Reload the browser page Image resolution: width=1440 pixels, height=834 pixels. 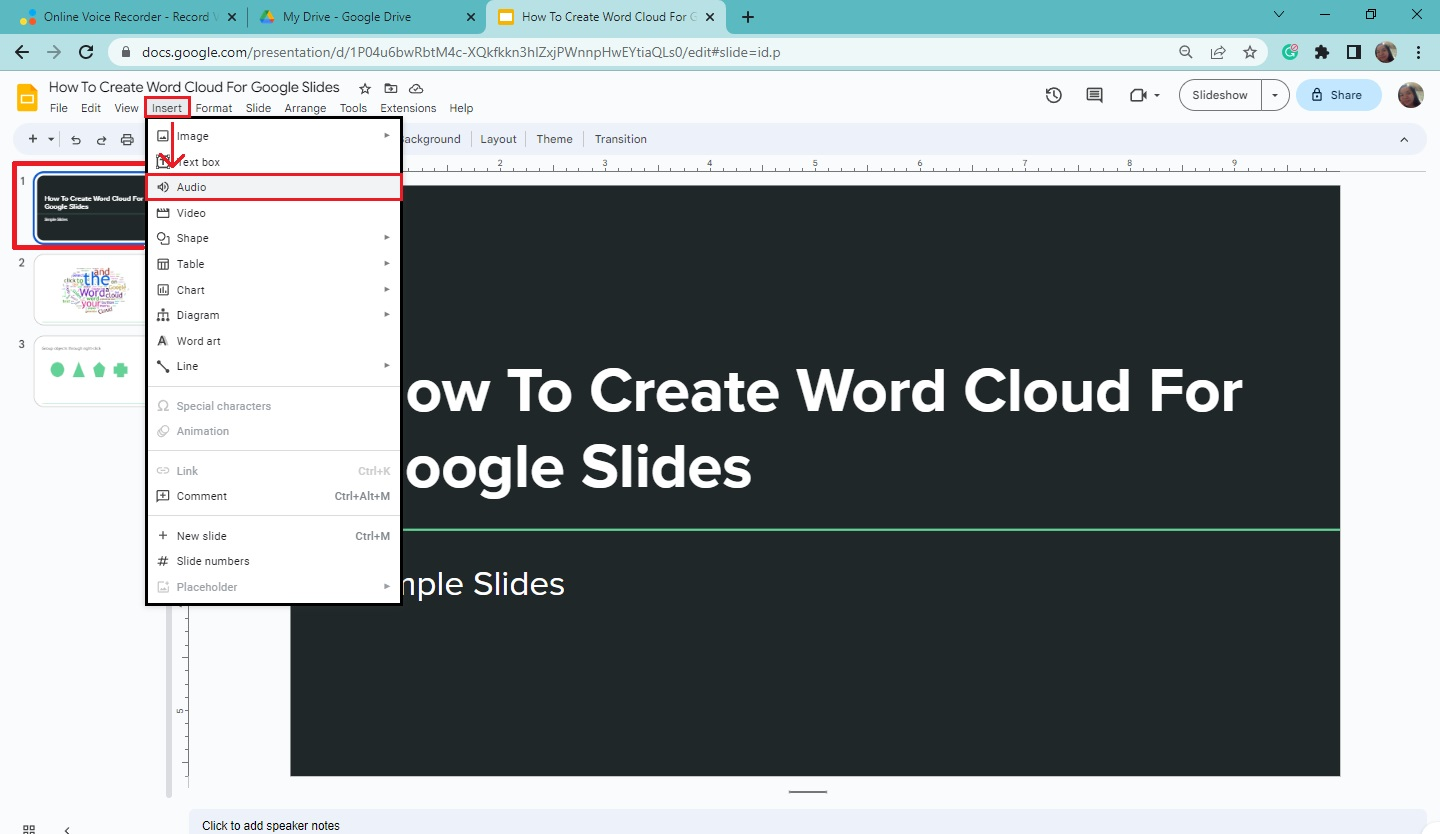point(86,52)
